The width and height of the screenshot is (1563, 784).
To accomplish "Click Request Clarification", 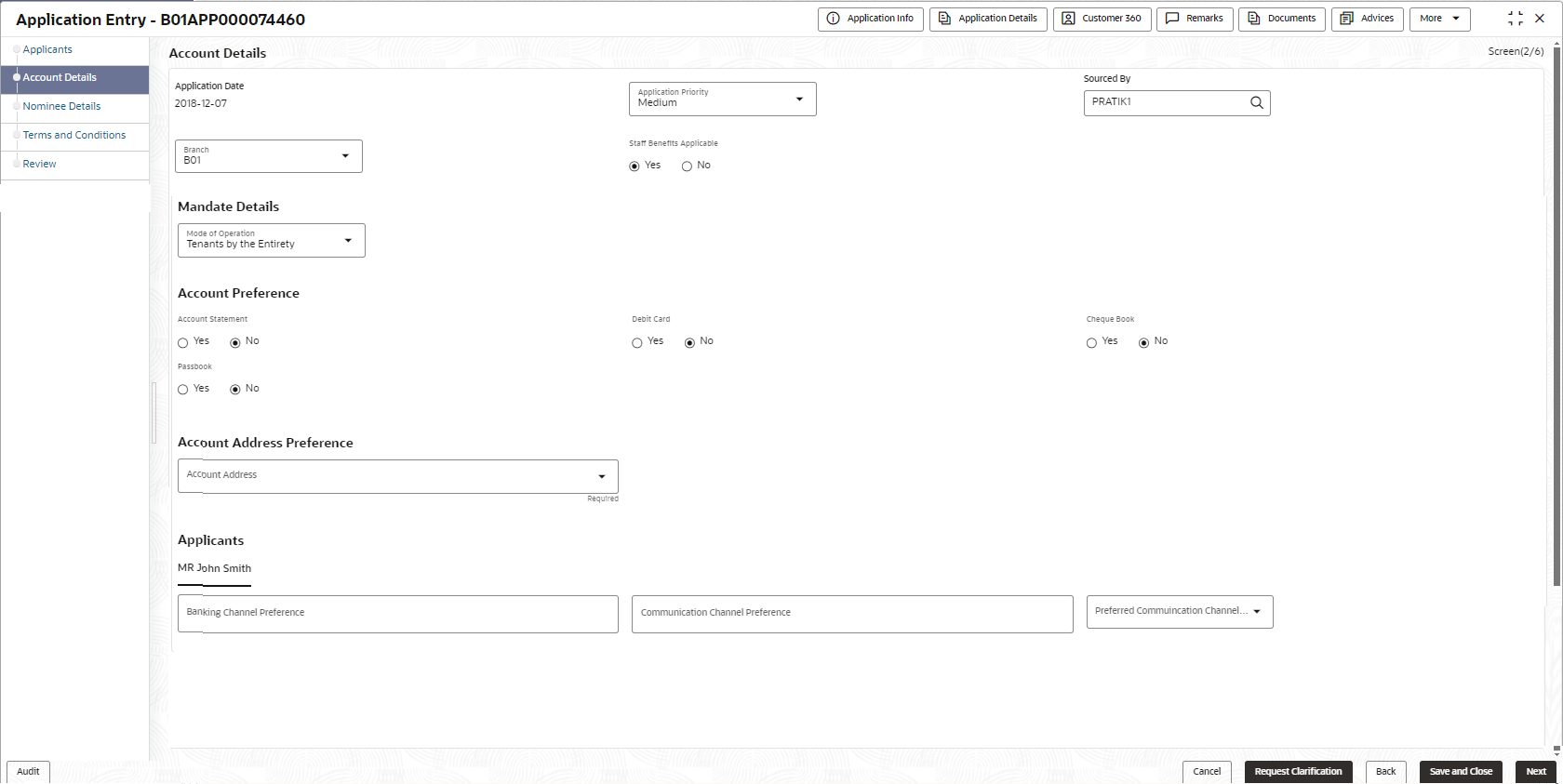I will (1299, 772).
